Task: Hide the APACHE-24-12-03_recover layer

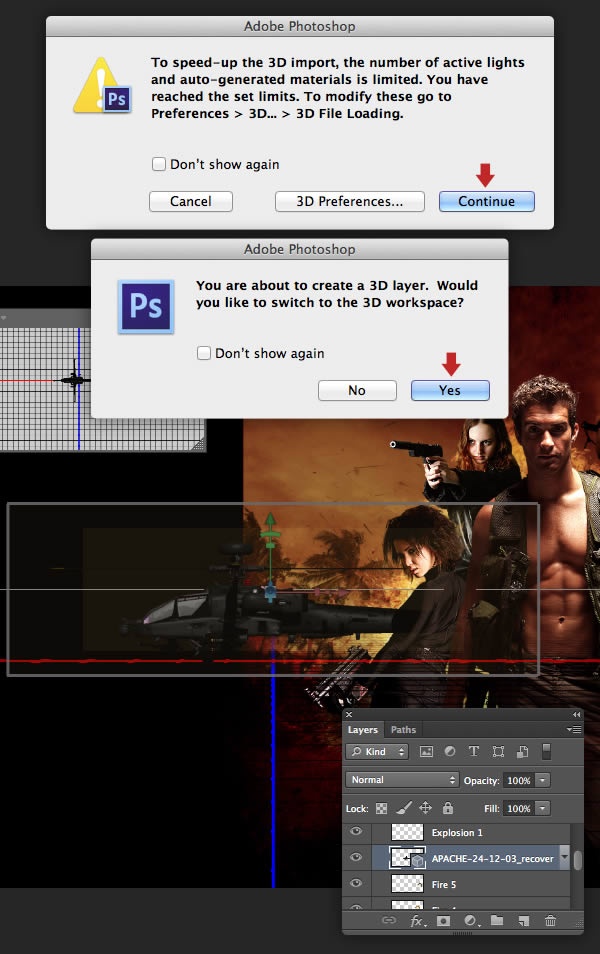Action: [357, 857]
